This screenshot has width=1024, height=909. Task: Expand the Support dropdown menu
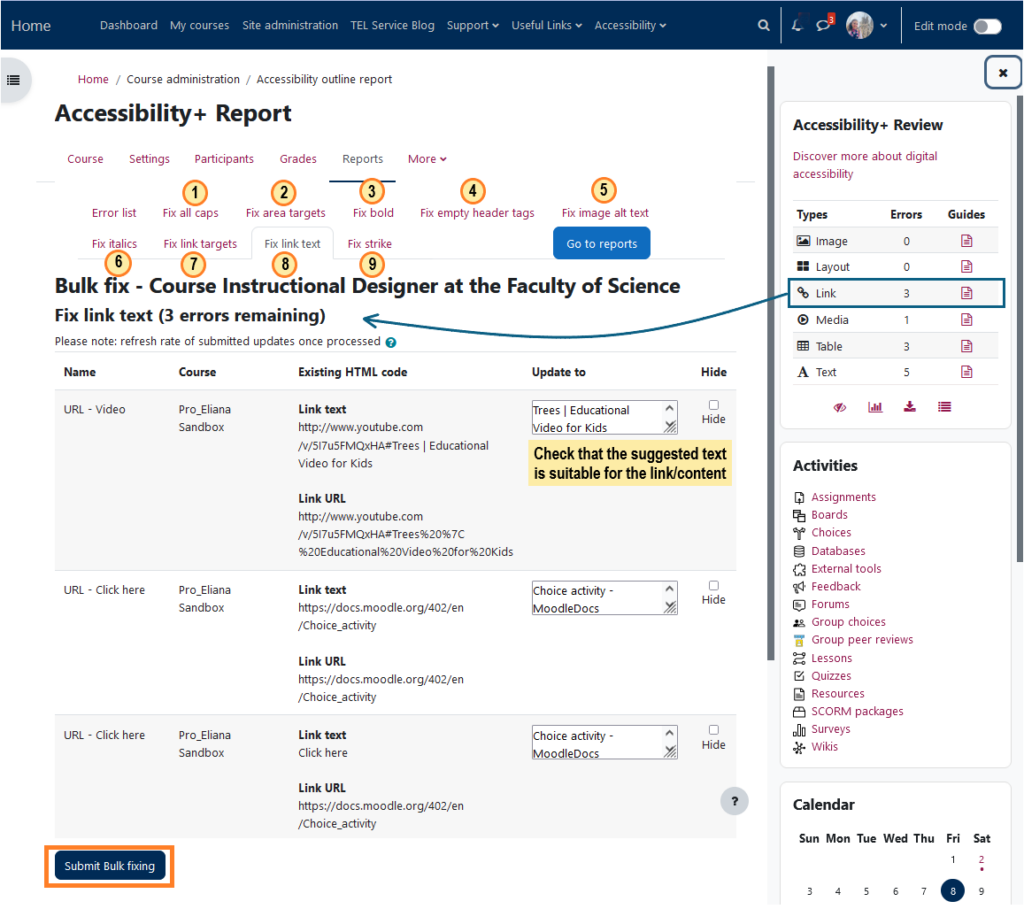[x=472, y=26]
